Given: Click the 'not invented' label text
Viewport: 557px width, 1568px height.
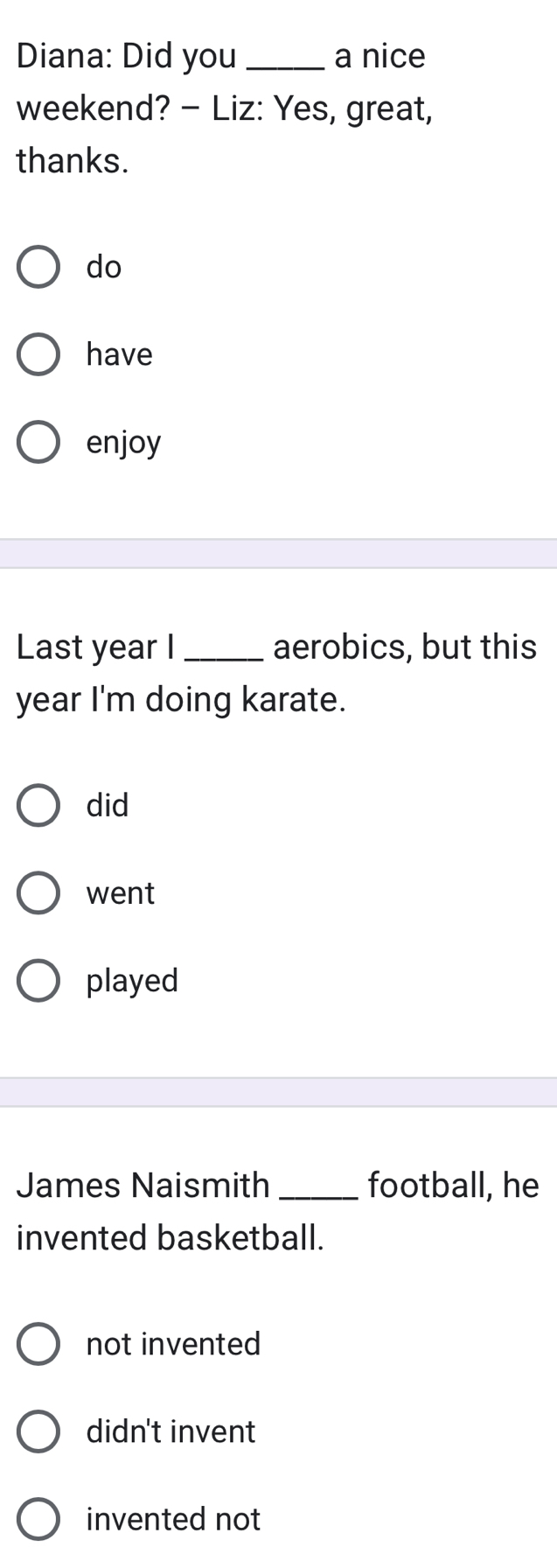Looking at the screenshot, I should pyautogui.click(x=174, y=1344).
